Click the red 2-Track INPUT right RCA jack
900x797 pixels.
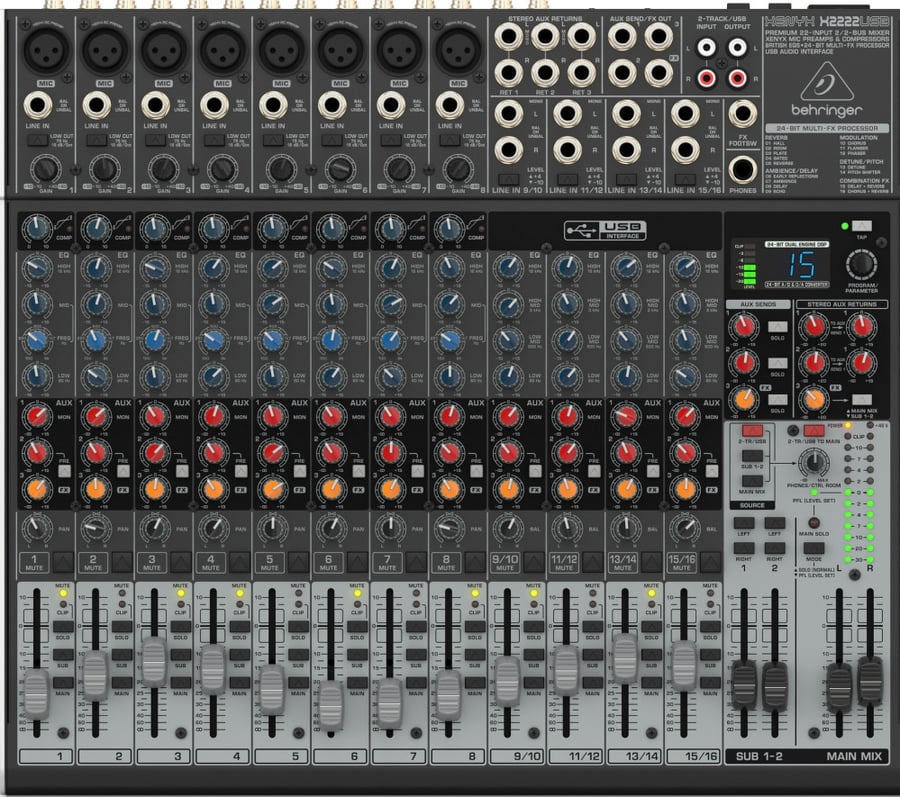pos(706,77)
